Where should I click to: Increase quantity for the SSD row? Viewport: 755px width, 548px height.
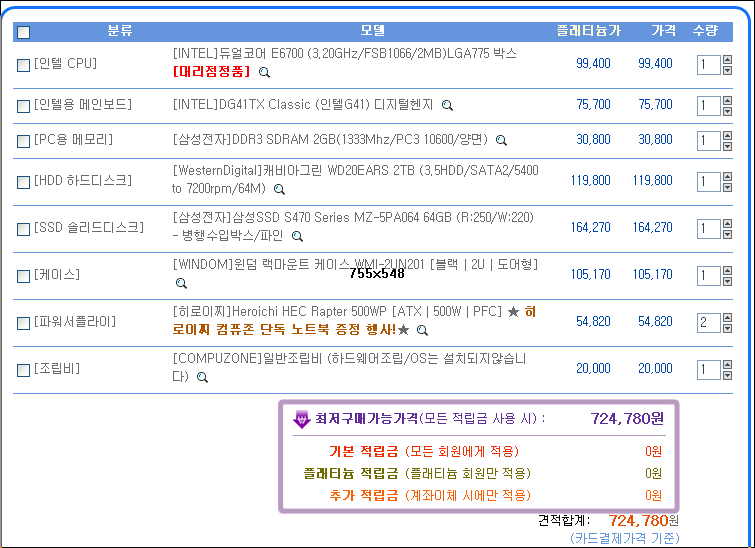729,224
